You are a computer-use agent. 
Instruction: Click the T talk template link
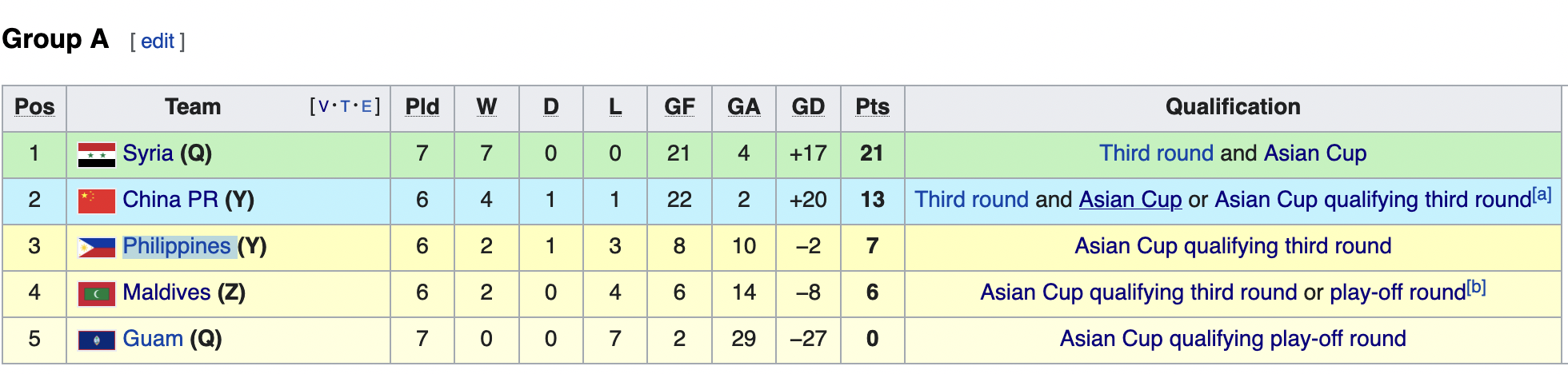coord(345,106)
